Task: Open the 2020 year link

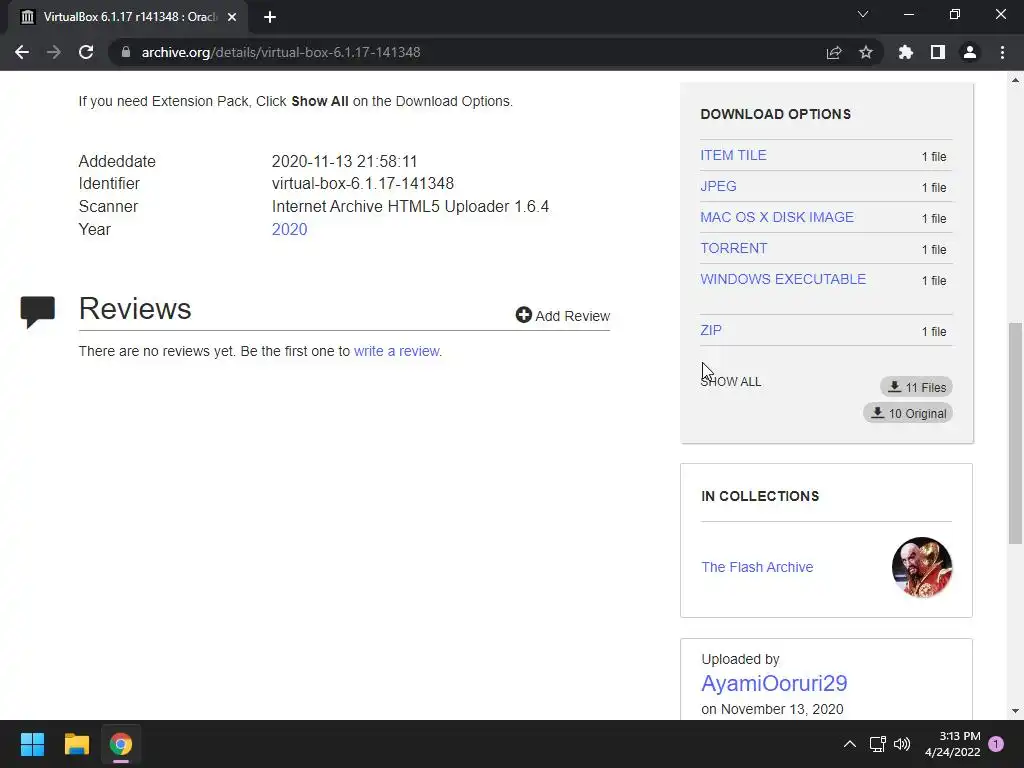Action: pos(289,229)
